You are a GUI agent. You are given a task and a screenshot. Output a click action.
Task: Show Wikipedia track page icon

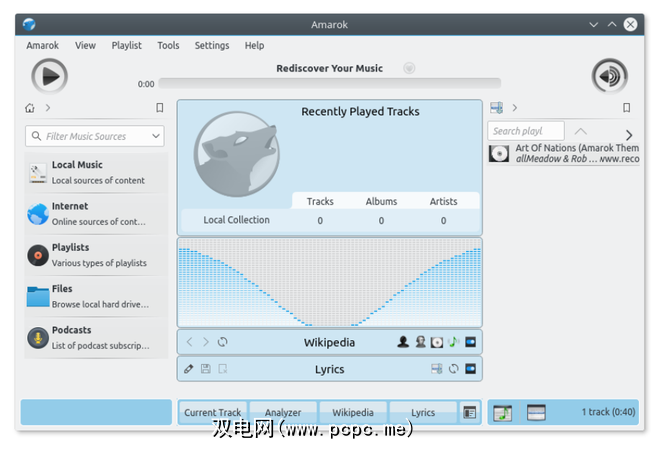coord(453,342)
